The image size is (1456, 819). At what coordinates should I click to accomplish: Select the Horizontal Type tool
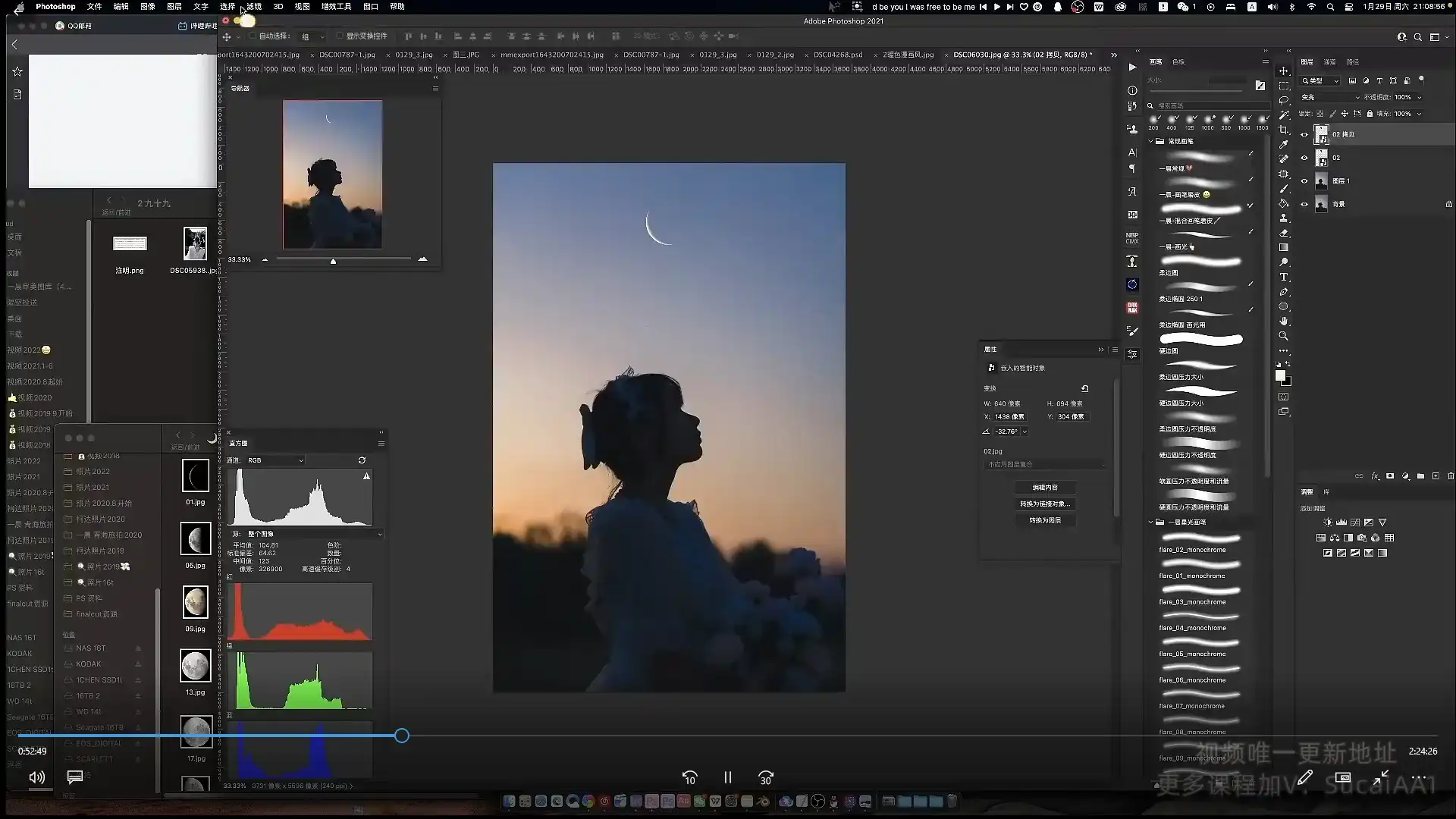click(1284, 277)
